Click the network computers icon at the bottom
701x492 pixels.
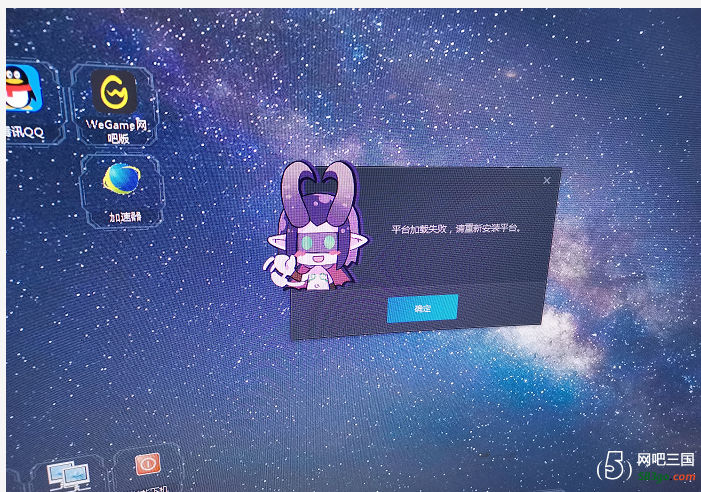(68, 475)
